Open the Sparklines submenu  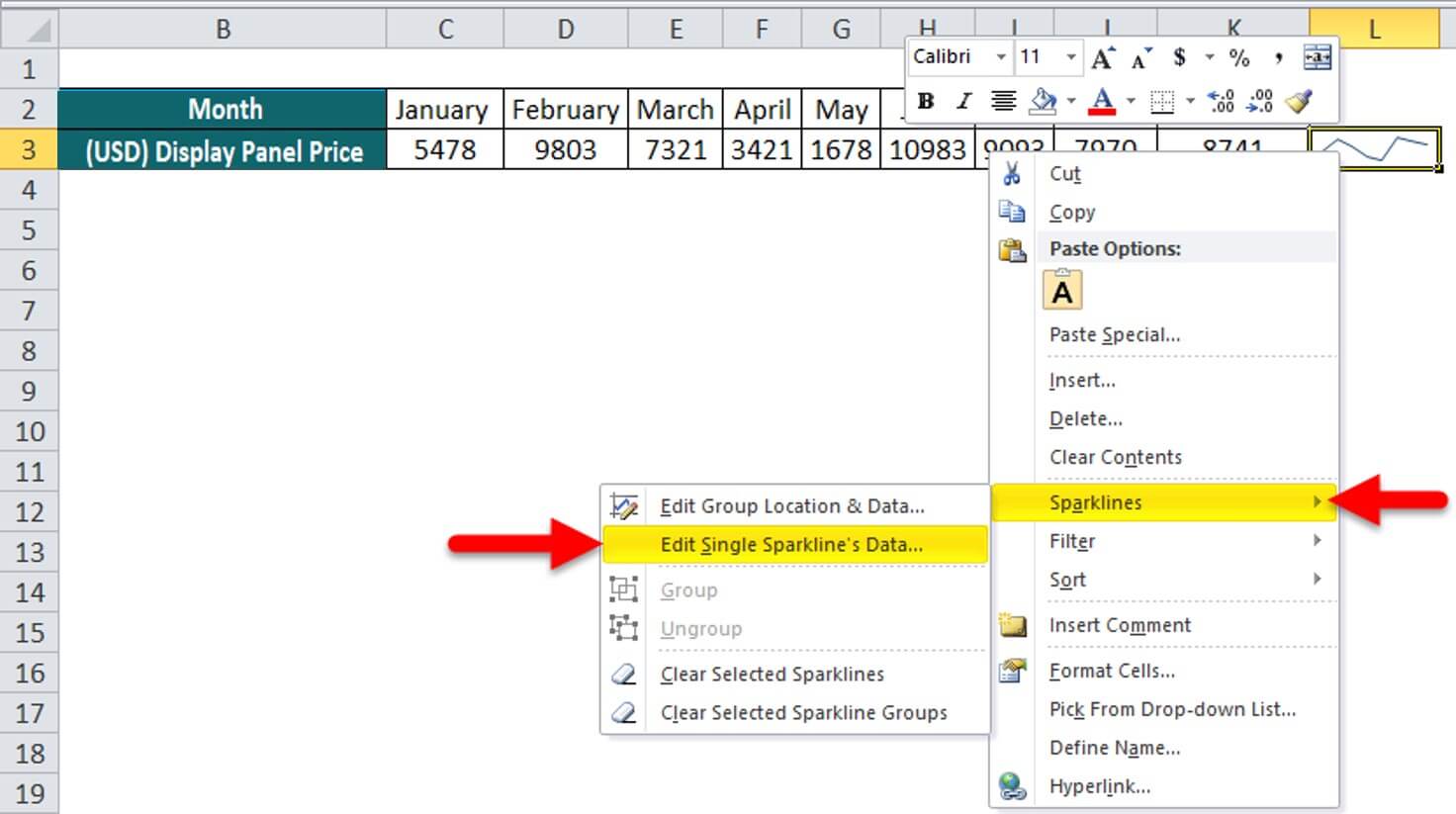pyautogui.click(x=1163, y=502)
